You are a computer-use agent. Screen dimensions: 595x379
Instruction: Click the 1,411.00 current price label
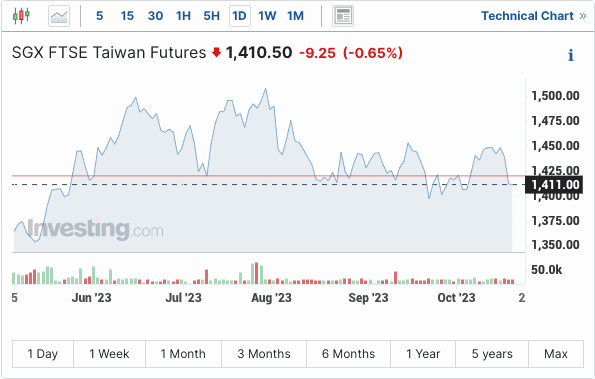(555, 185)
